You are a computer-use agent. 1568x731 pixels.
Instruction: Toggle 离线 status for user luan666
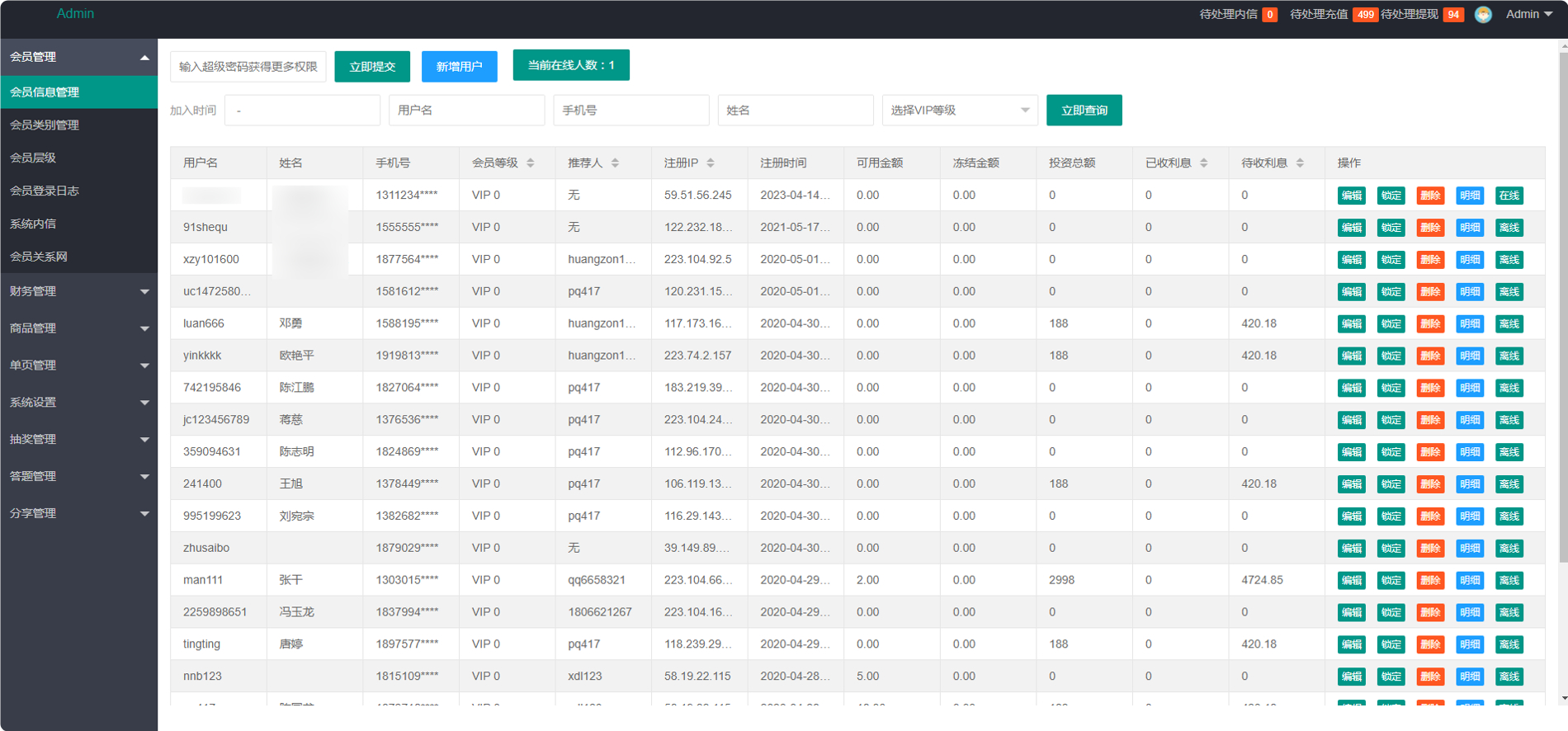(1509, 324)
